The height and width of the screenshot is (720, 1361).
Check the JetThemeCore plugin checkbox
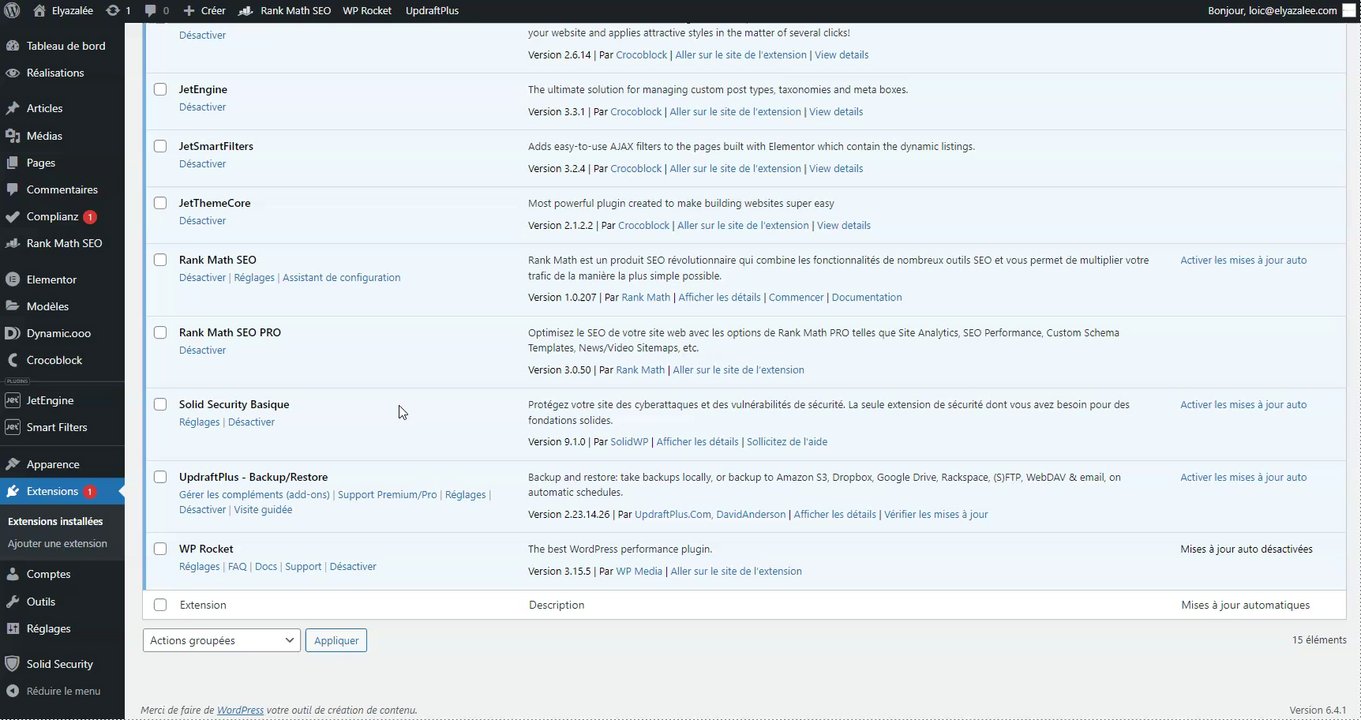(160, 203)
